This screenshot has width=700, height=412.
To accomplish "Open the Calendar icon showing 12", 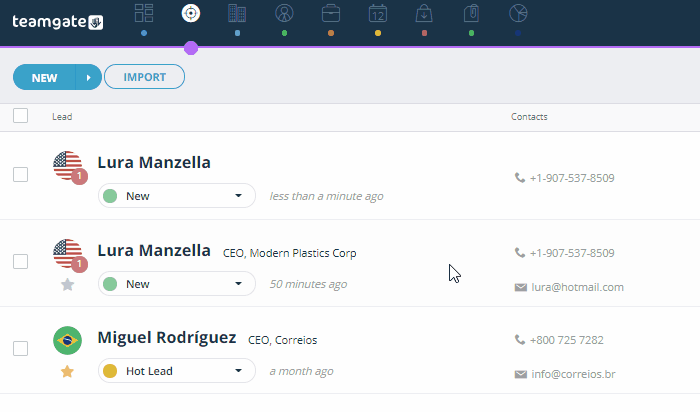I will click(x=378, y=13).
